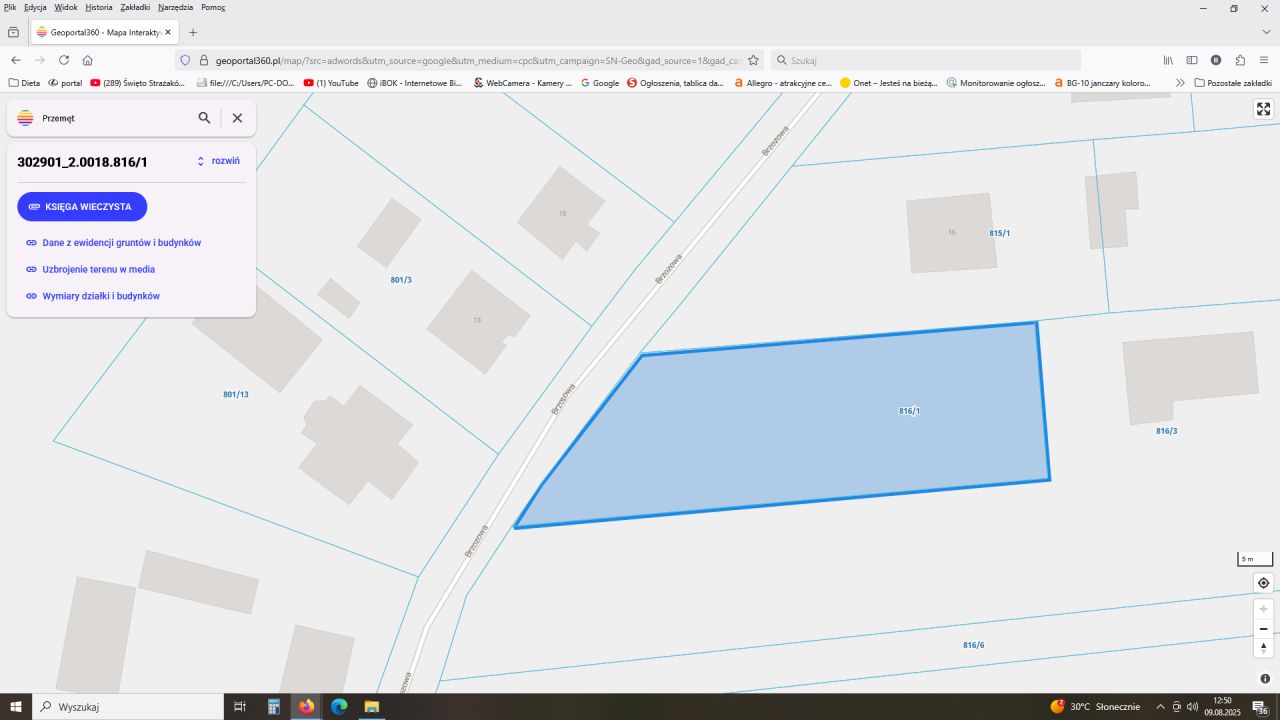
Task: Open Microsoft Edge from the taskbar
Action: (x=339, y=707)
